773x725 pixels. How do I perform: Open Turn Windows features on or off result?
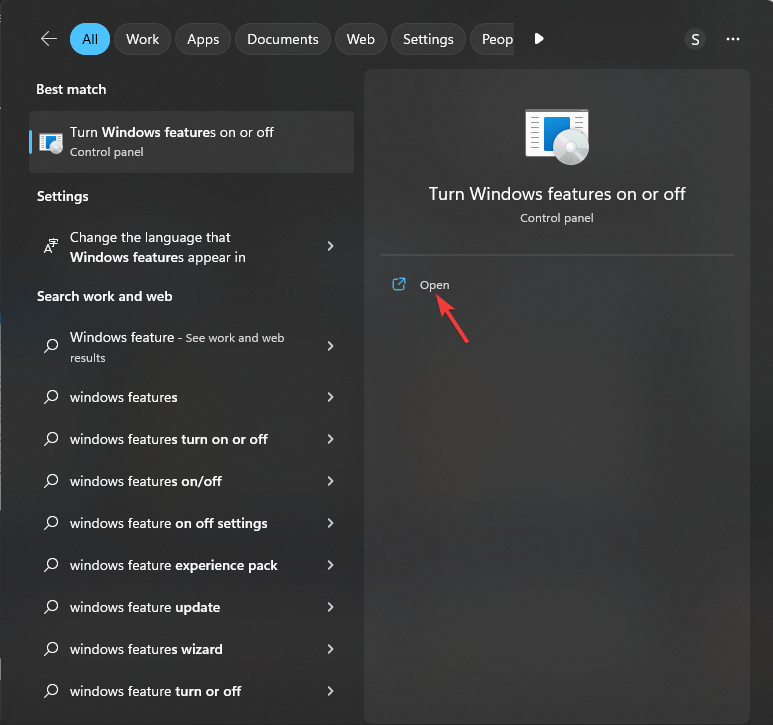point(191,142)
